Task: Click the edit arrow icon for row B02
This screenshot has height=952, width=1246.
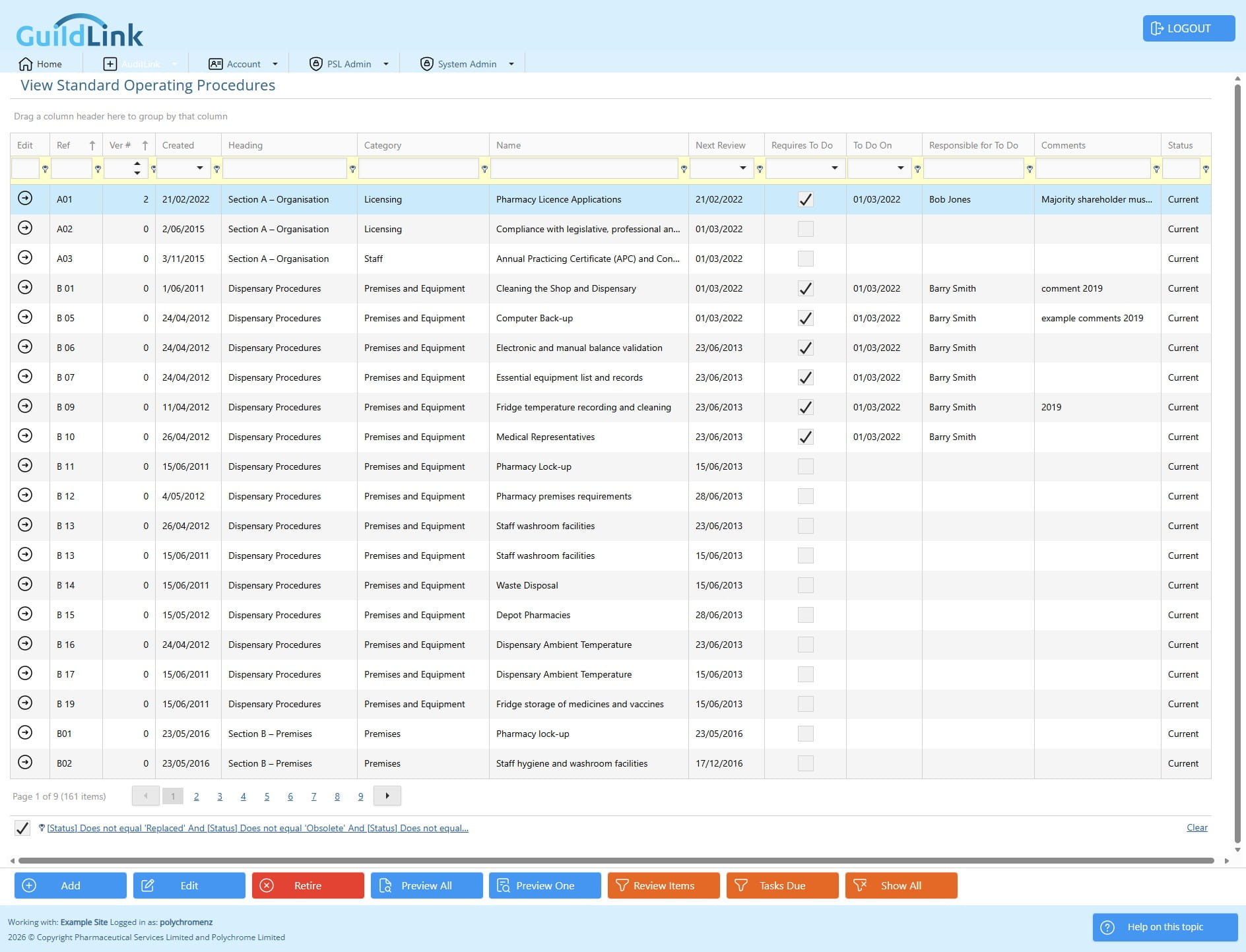Action: click(25, 762)
